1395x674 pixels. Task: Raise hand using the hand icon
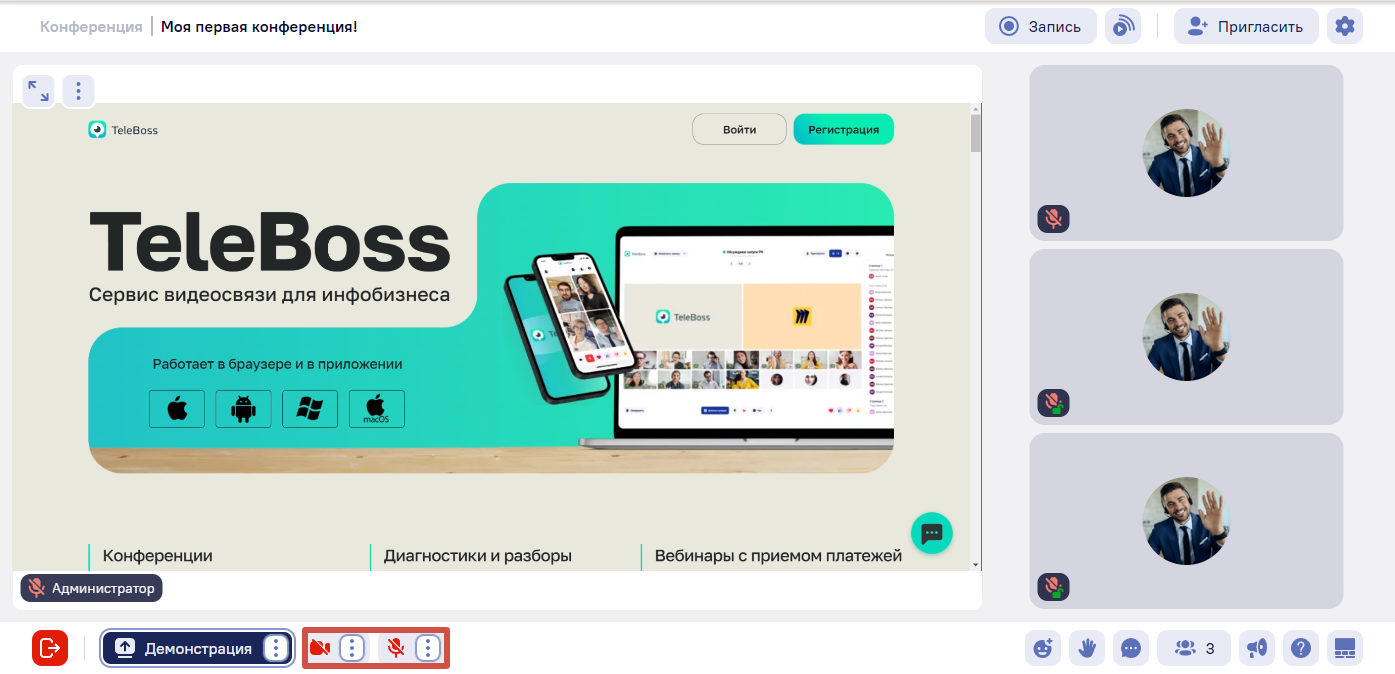[x=1087, y=648]
